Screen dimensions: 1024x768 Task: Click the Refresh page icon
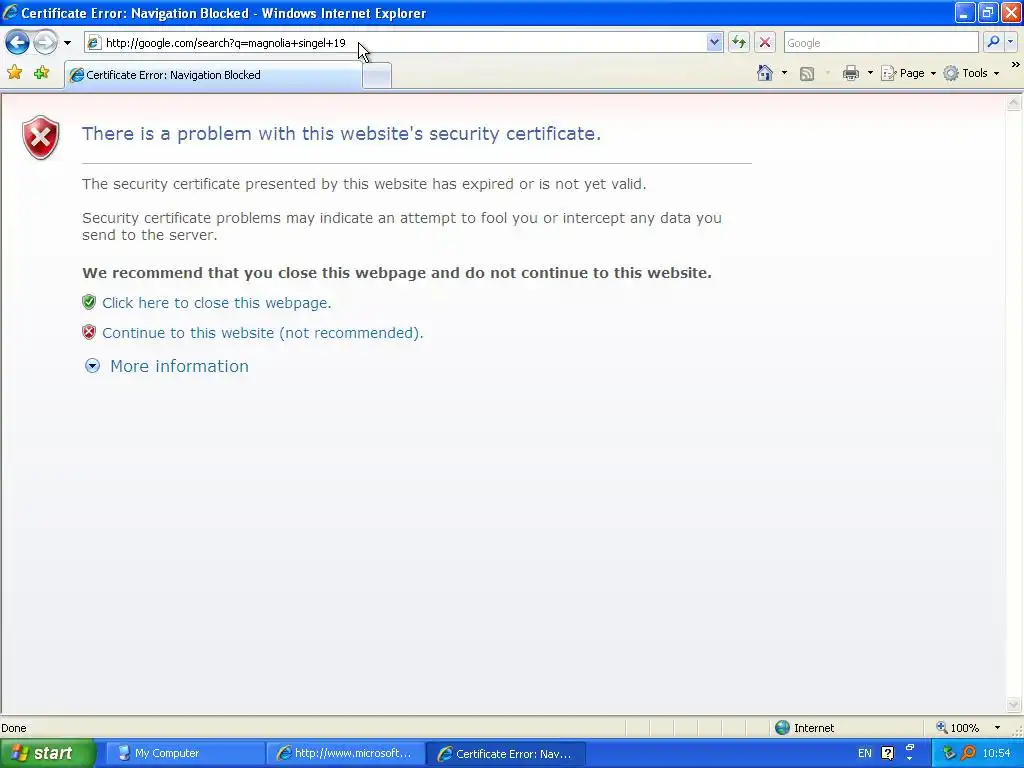click(739, 43)
